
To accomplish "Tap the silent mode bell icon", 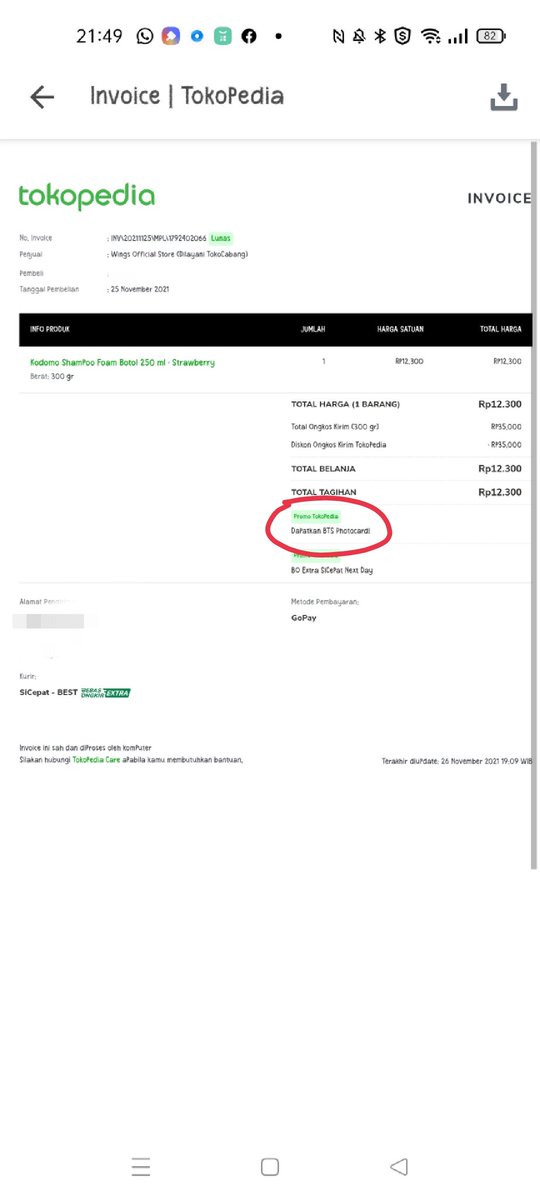I will click(x=359, y=36).
